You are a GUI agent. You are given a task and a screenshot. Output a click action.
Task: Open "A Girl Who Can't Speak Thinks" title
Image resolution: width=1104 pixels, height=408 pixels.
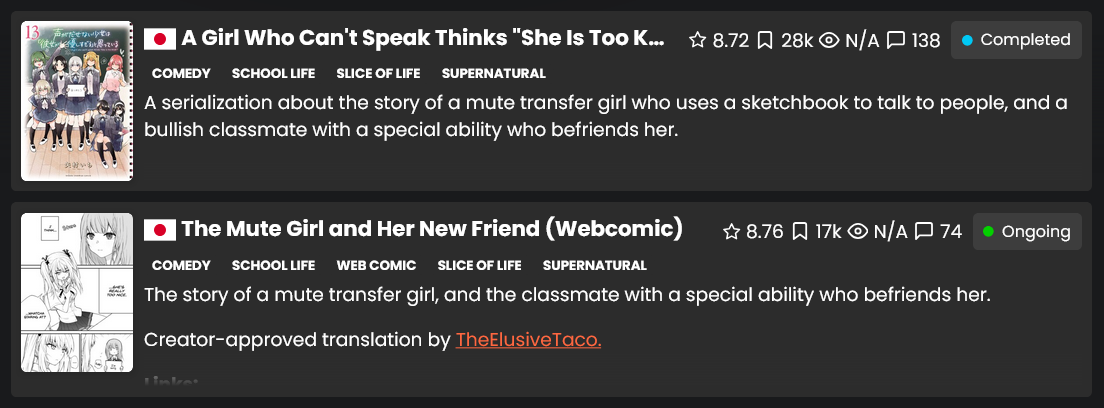point(422,39)
